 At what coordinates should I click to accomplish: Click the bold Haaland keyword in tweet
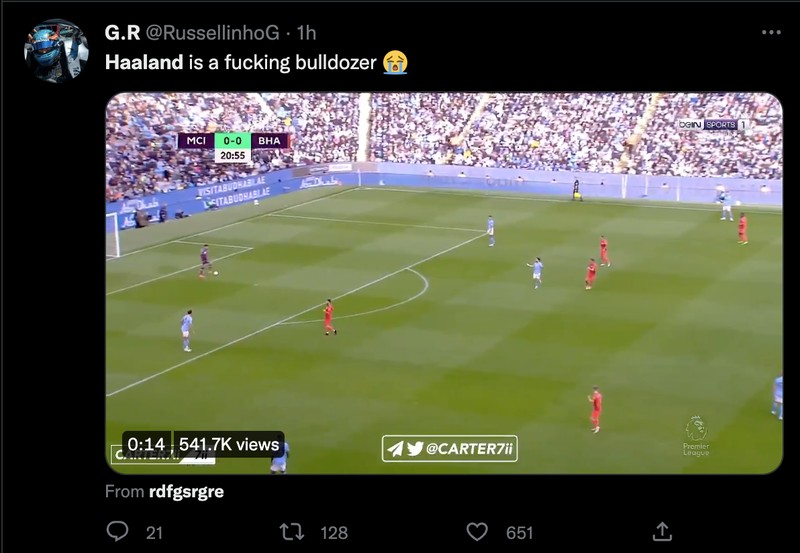pos(144,62)
